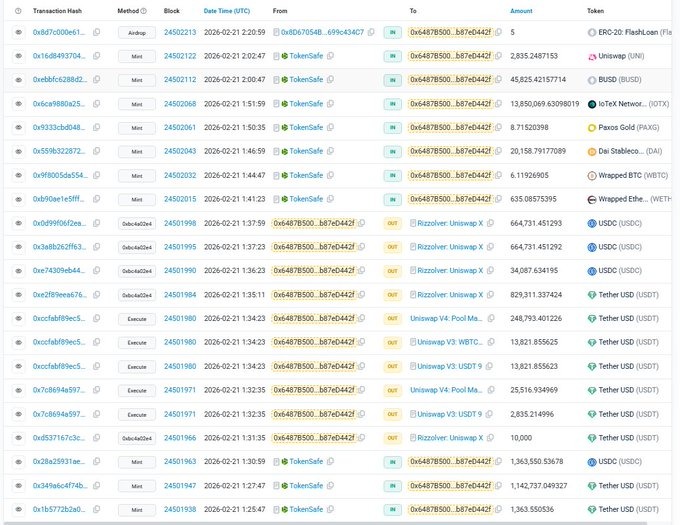Preview transaction 0x0d99f06f2ea eye icon
The width and height of the screenshot is (680, 525).
19,223
